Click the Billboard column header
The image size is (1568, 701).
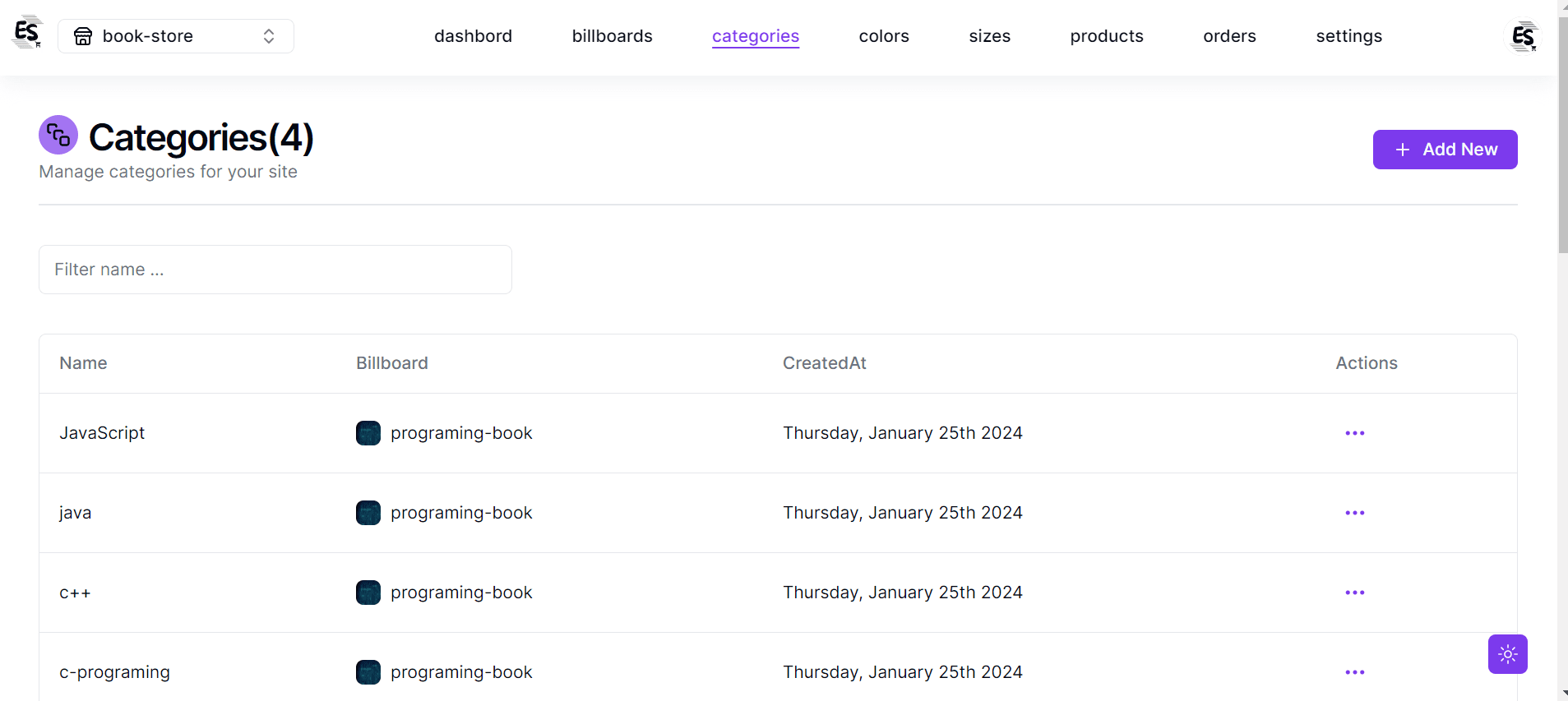(392, 363)
